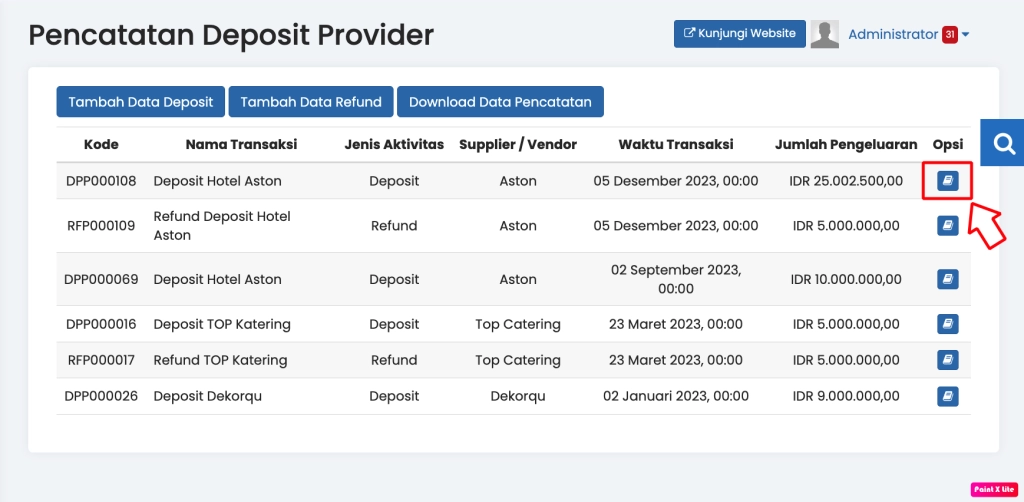Open the Kunjungi Website link button
The image size is (1024, 502).
coord(739,33)
